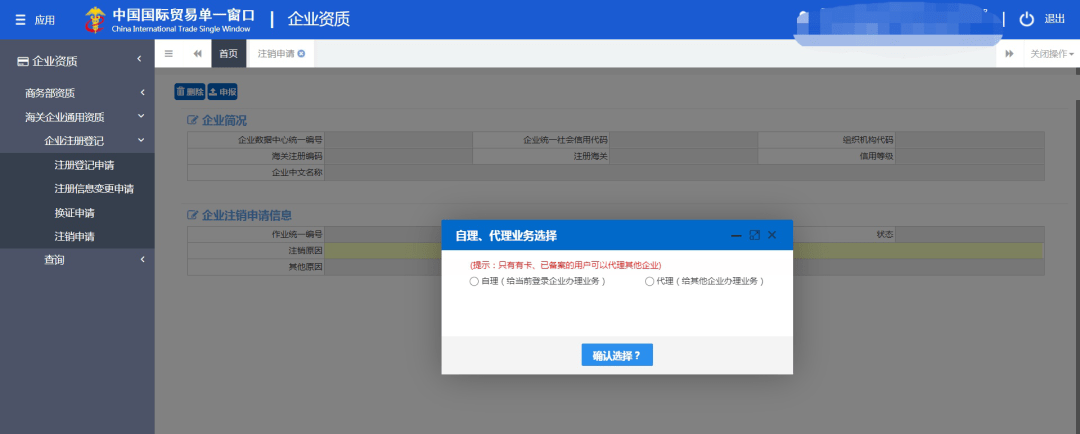Screen dimensions: 1080x434
Task: Switch to the 首页 tab
Action: click(228, 54)
